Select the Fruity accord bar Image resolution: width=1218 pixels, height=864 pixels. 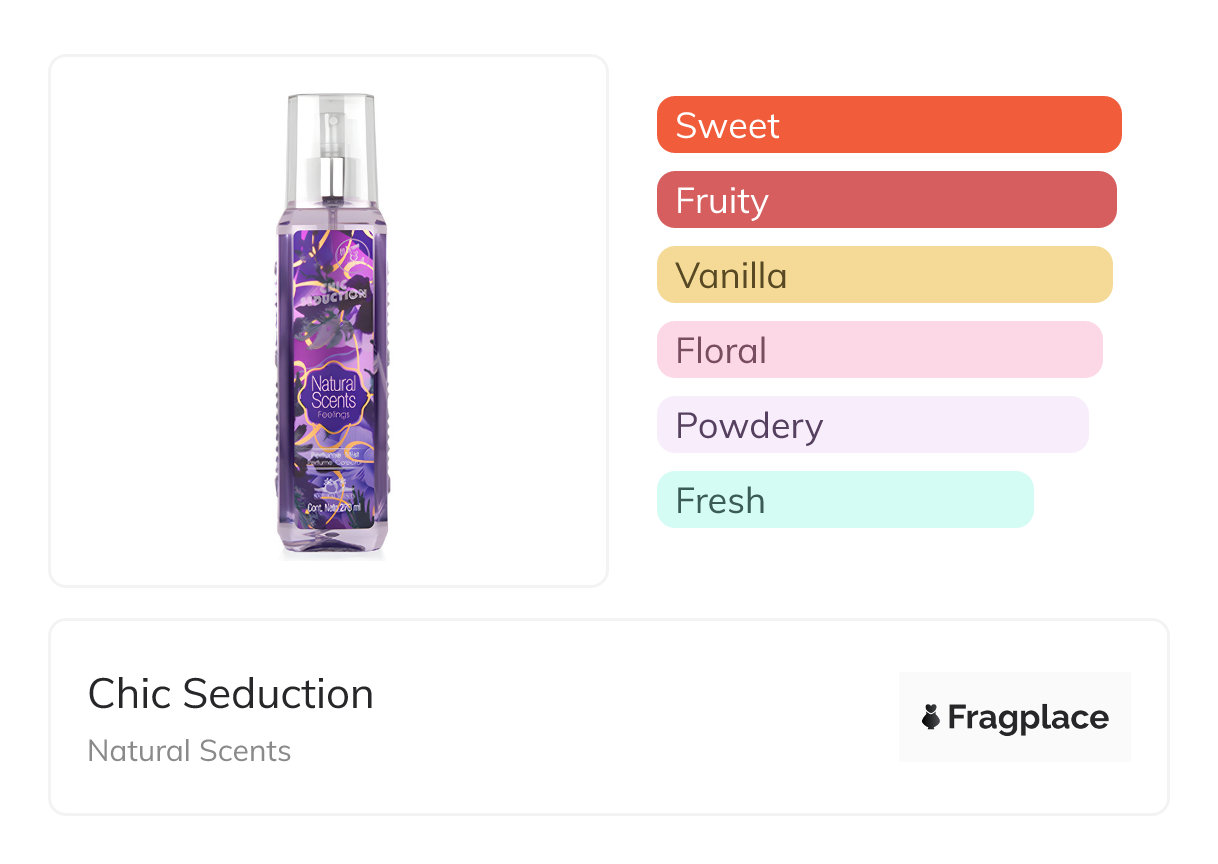(x=886, y=200)
